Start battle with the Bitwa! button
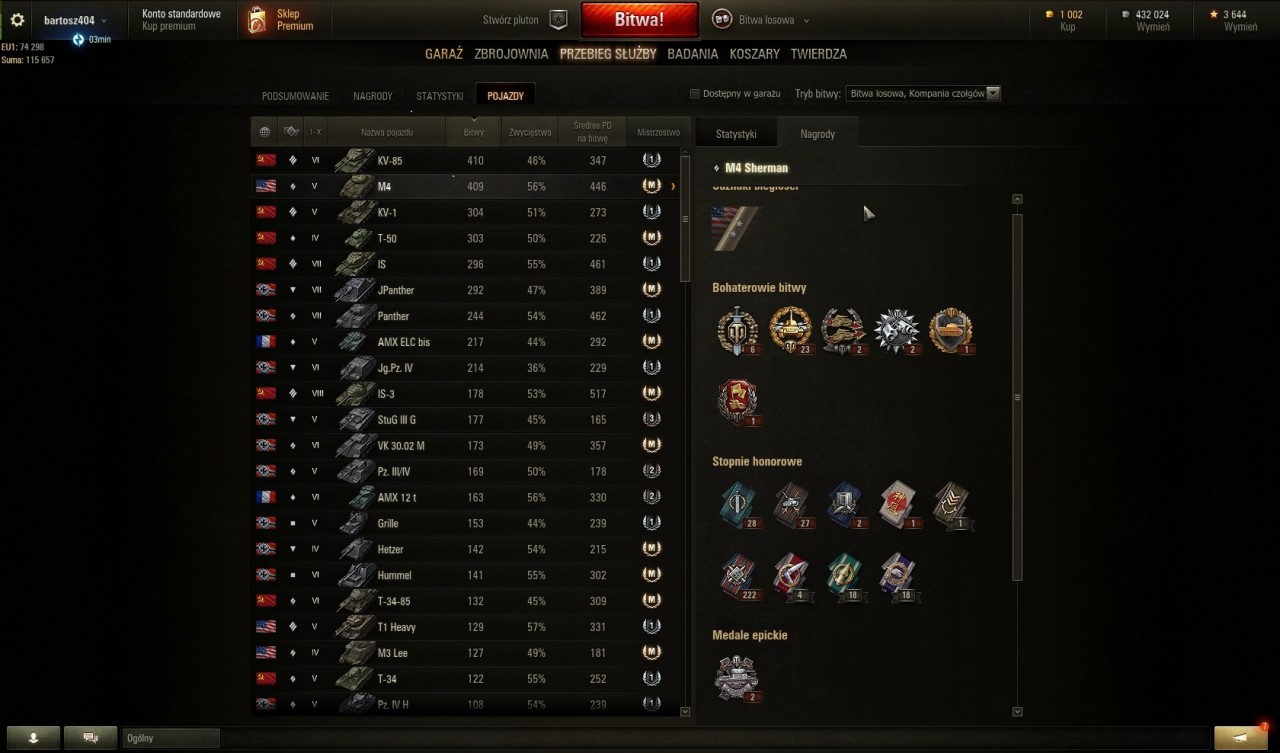This screenshot has width=1280, height=753. pos(639,20)
